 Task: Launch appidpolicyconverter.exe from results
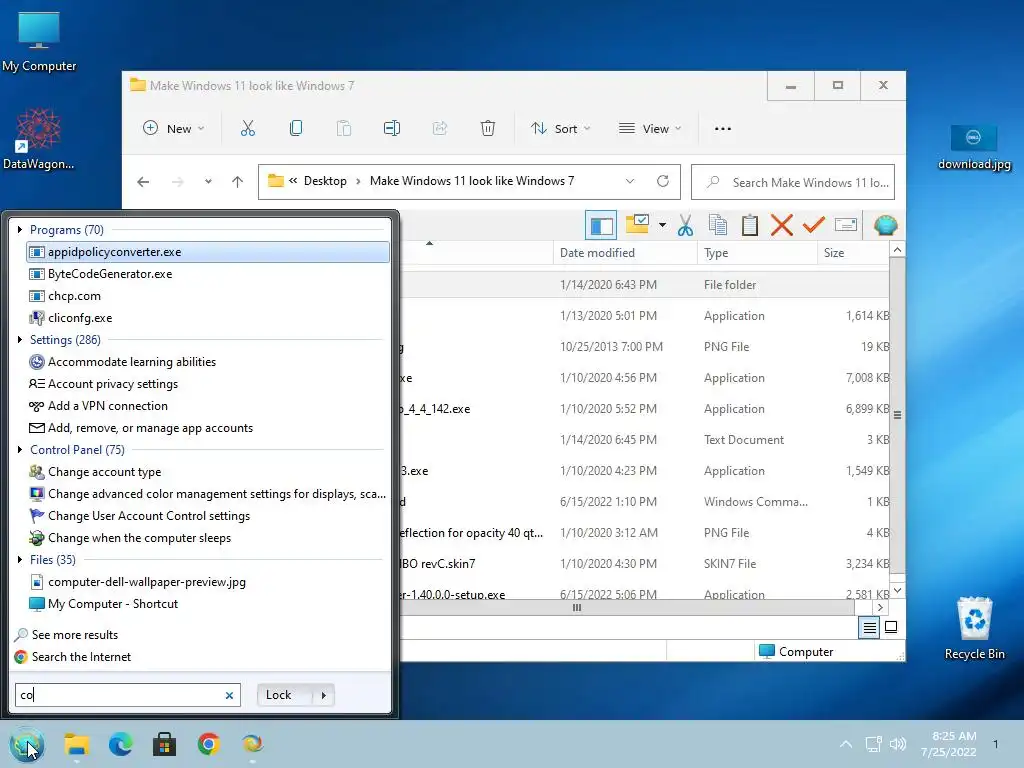[208, 252]
